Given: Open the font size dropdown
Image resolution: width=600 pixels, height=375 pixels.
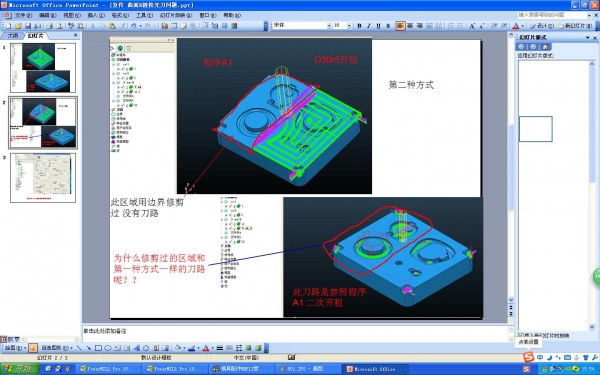Looking at the screenshot, I should 349,26.
